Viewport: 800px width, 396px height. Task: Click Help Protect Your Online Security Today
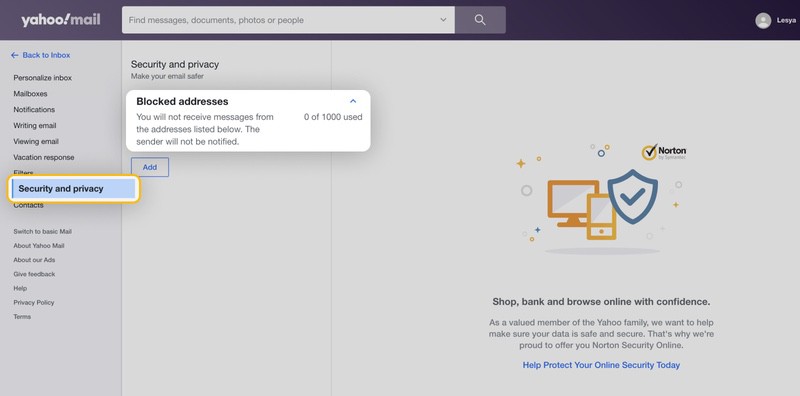[x=601, y=365]
